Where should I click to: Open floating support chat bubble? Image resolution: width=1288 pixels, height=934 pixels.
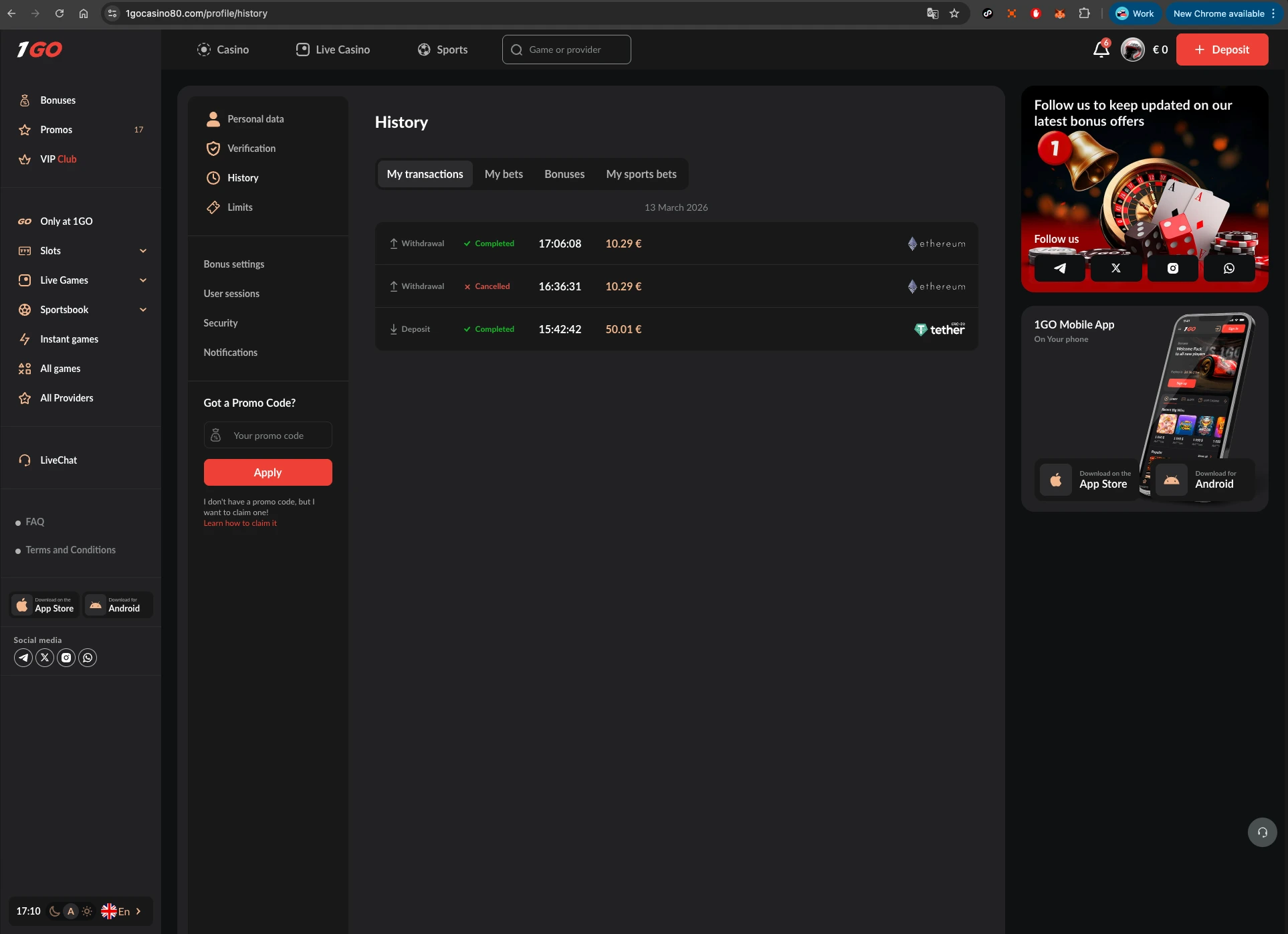coord(1262,832)
